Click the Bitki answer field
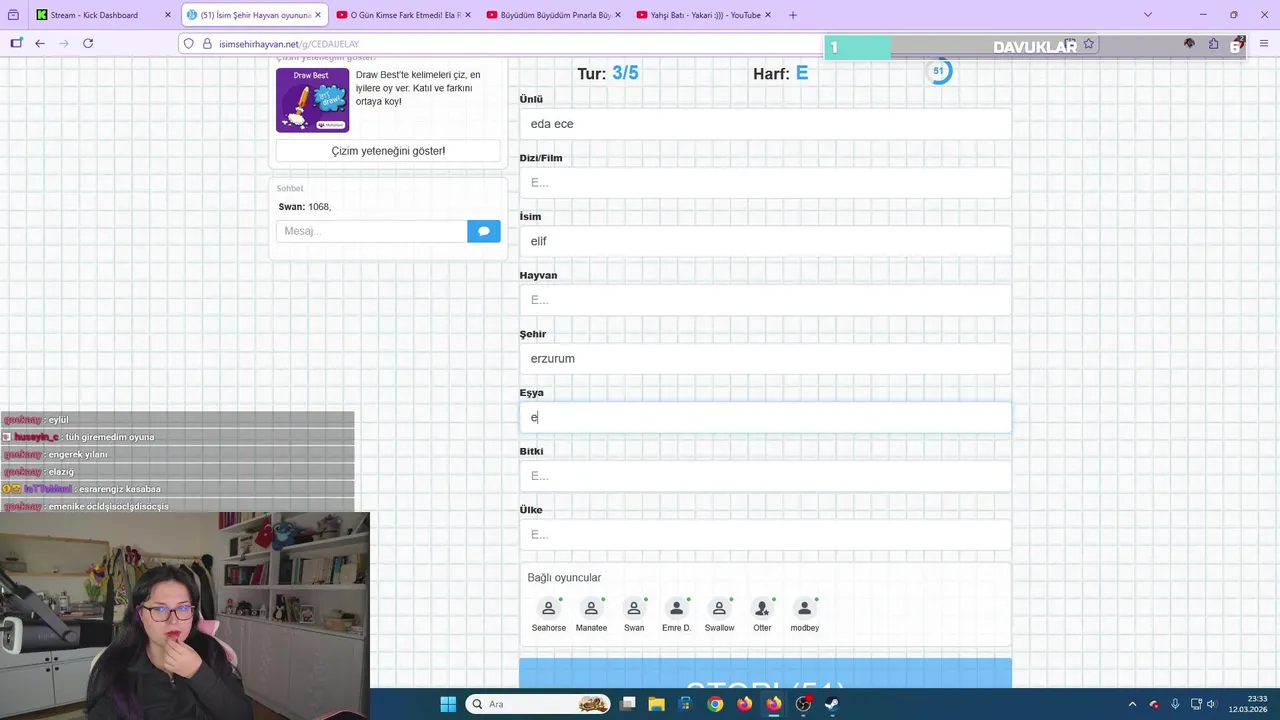 pos(765,476)
